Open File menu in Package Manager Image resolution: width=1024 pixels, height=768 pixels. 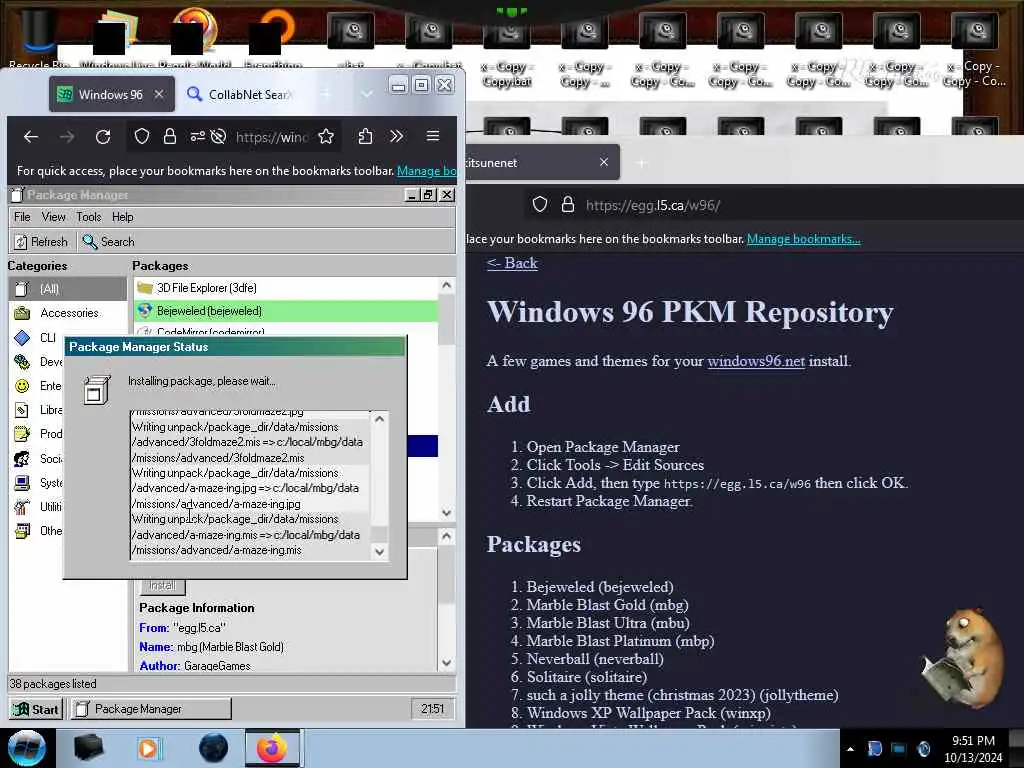[22, 217]
